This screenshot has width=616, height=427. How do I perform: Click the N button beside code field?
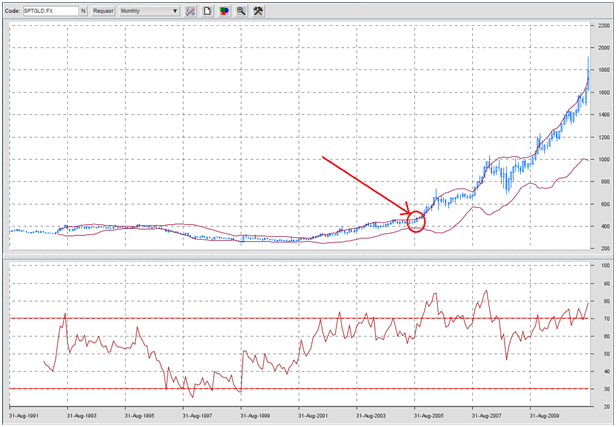[x=84, y=11]
